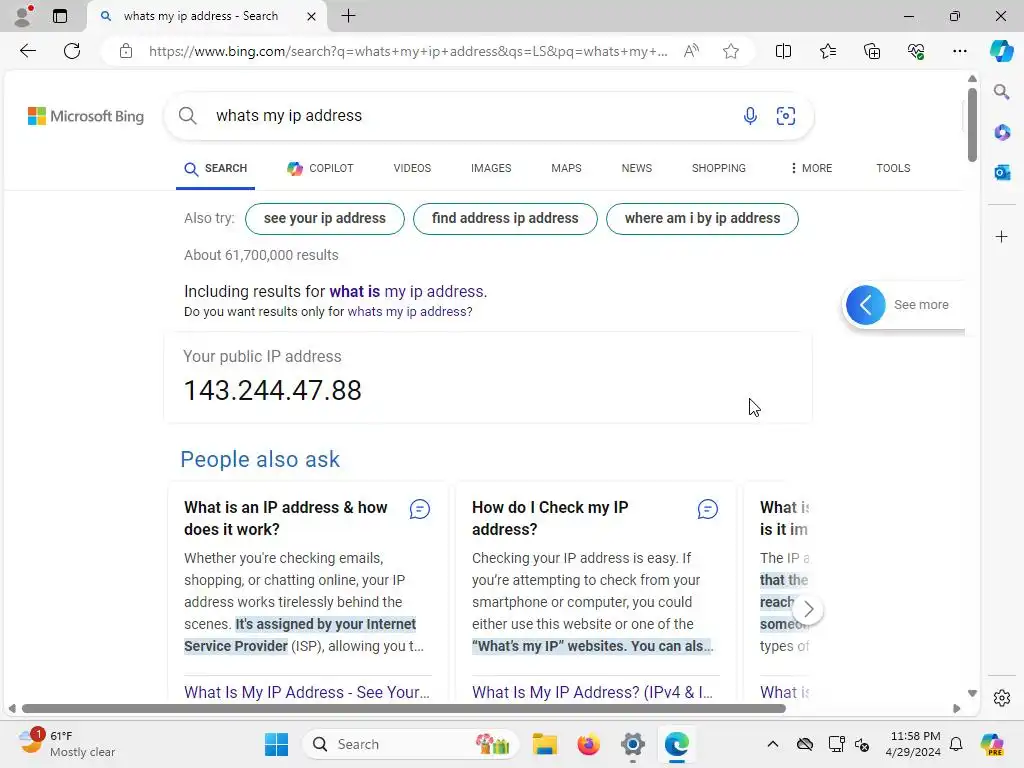1024x768 pixels.
Task: Open weather widget showing 61°F
Action: point(67,744)
